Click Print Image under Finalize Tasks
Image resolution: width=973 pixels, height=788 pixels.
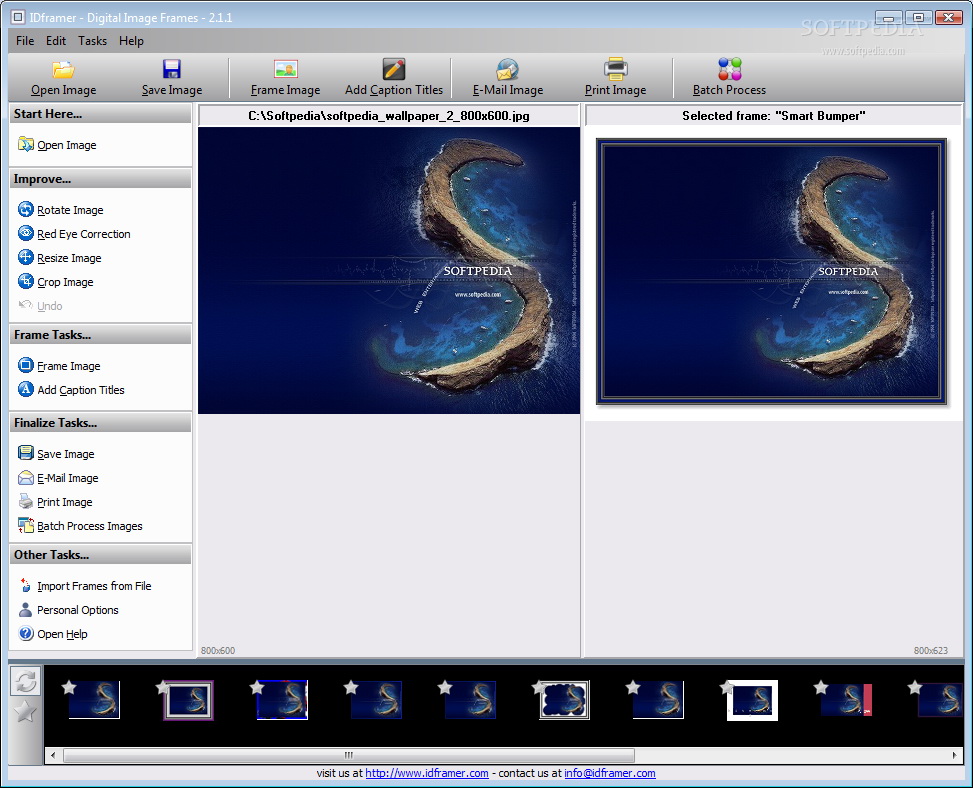click(x=55, y=502)
